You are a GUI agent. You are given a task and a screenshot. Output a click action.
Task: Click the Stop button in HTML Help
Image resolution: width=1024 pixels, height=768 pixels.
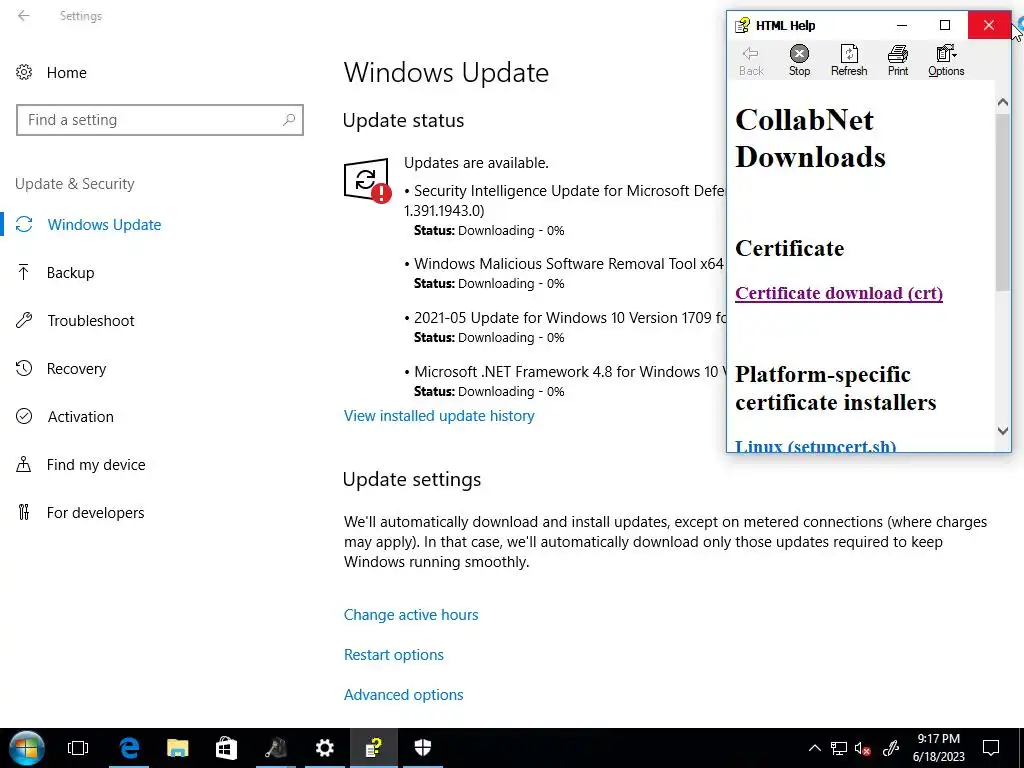pos(799,61)
